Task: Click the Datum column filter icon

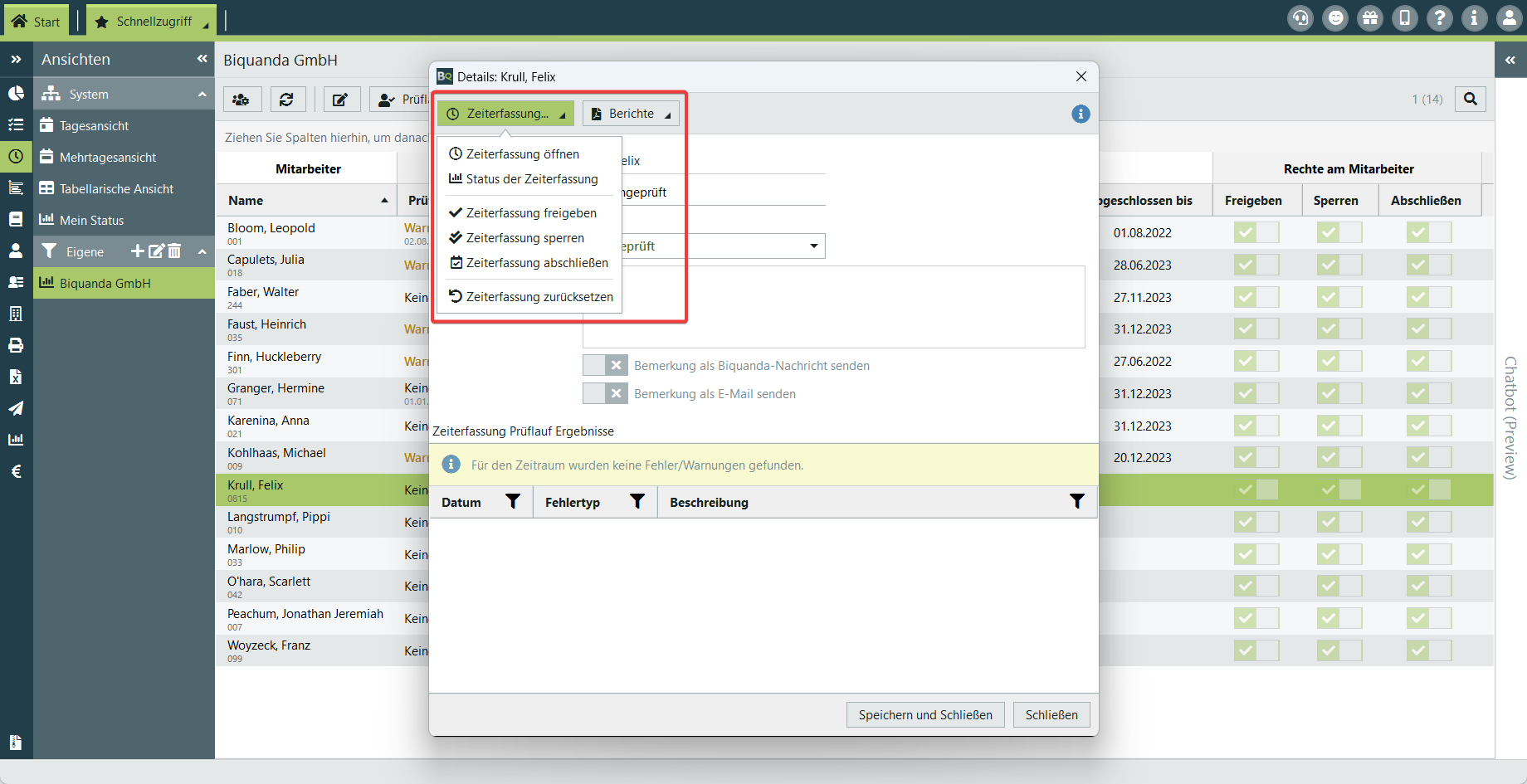Action: (x=513, y=502)
